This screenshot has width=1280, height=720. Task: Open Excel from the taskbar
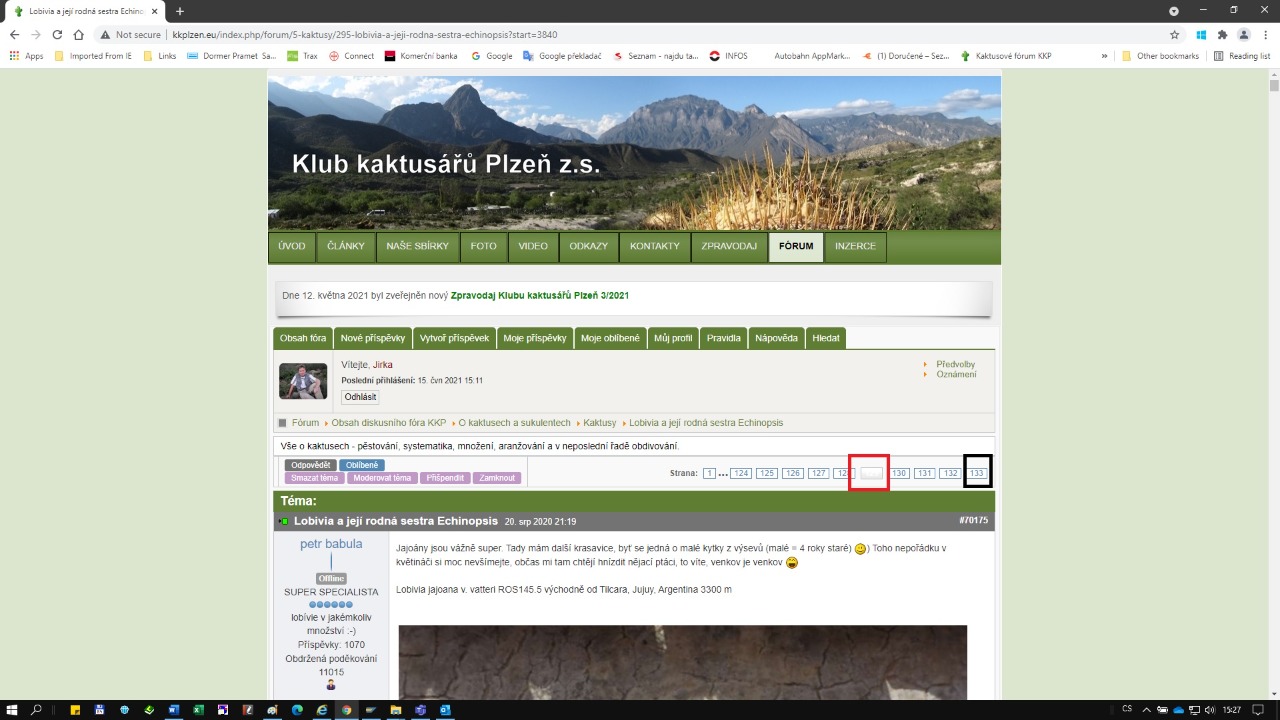198,709
